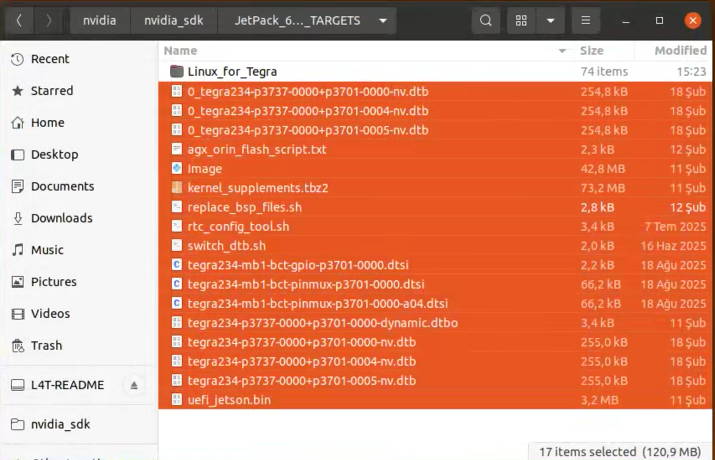Open L4T-README volume in sidebar
This screenshot has height=460, width=715.
coord(67,385)
